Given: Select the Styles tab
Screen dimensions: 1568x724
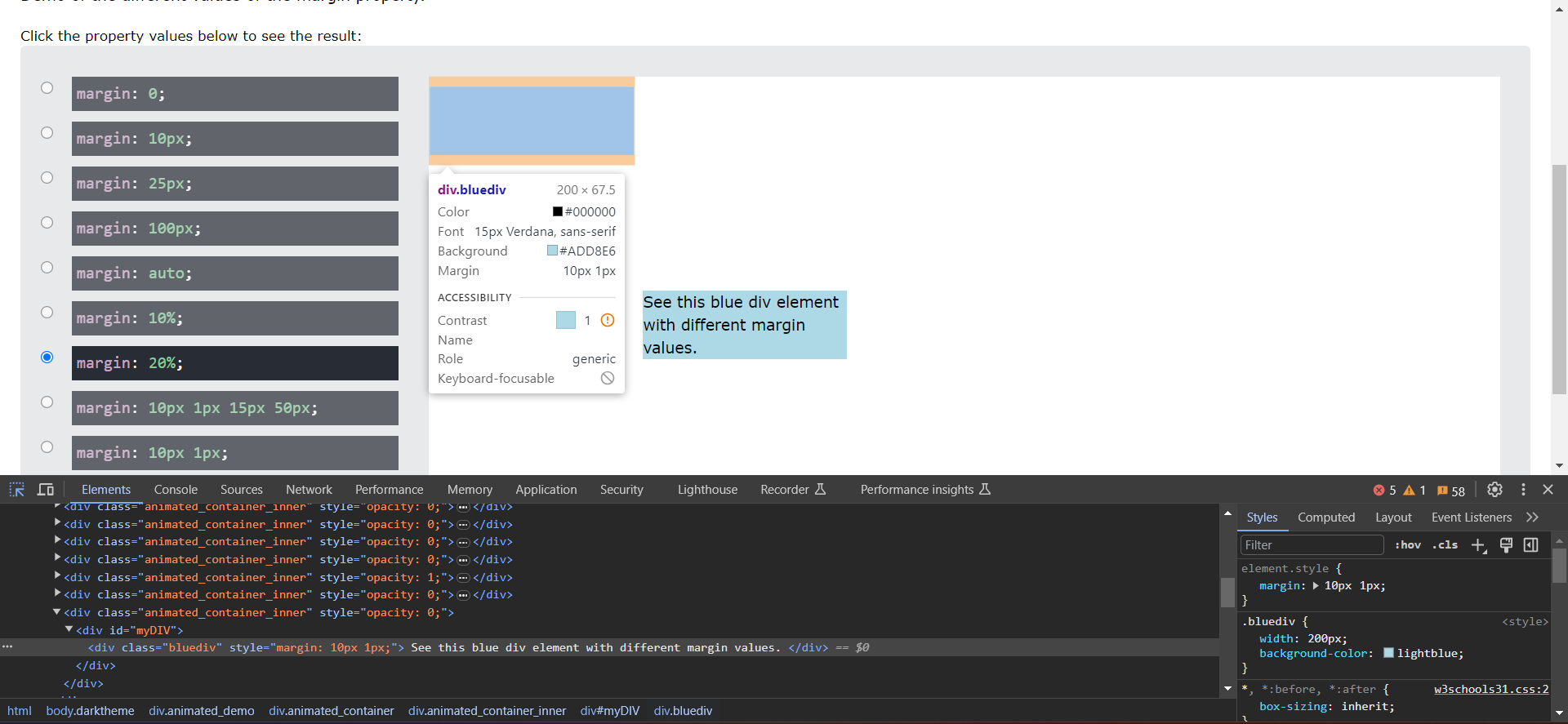Looking at the screenshot, I should [x=1262, y=517].
